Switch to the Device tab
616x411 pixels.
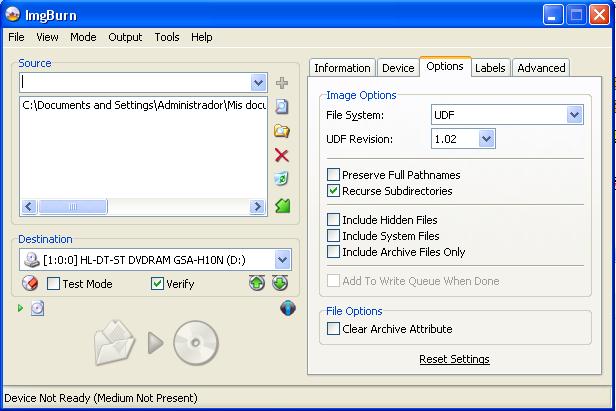398,68
